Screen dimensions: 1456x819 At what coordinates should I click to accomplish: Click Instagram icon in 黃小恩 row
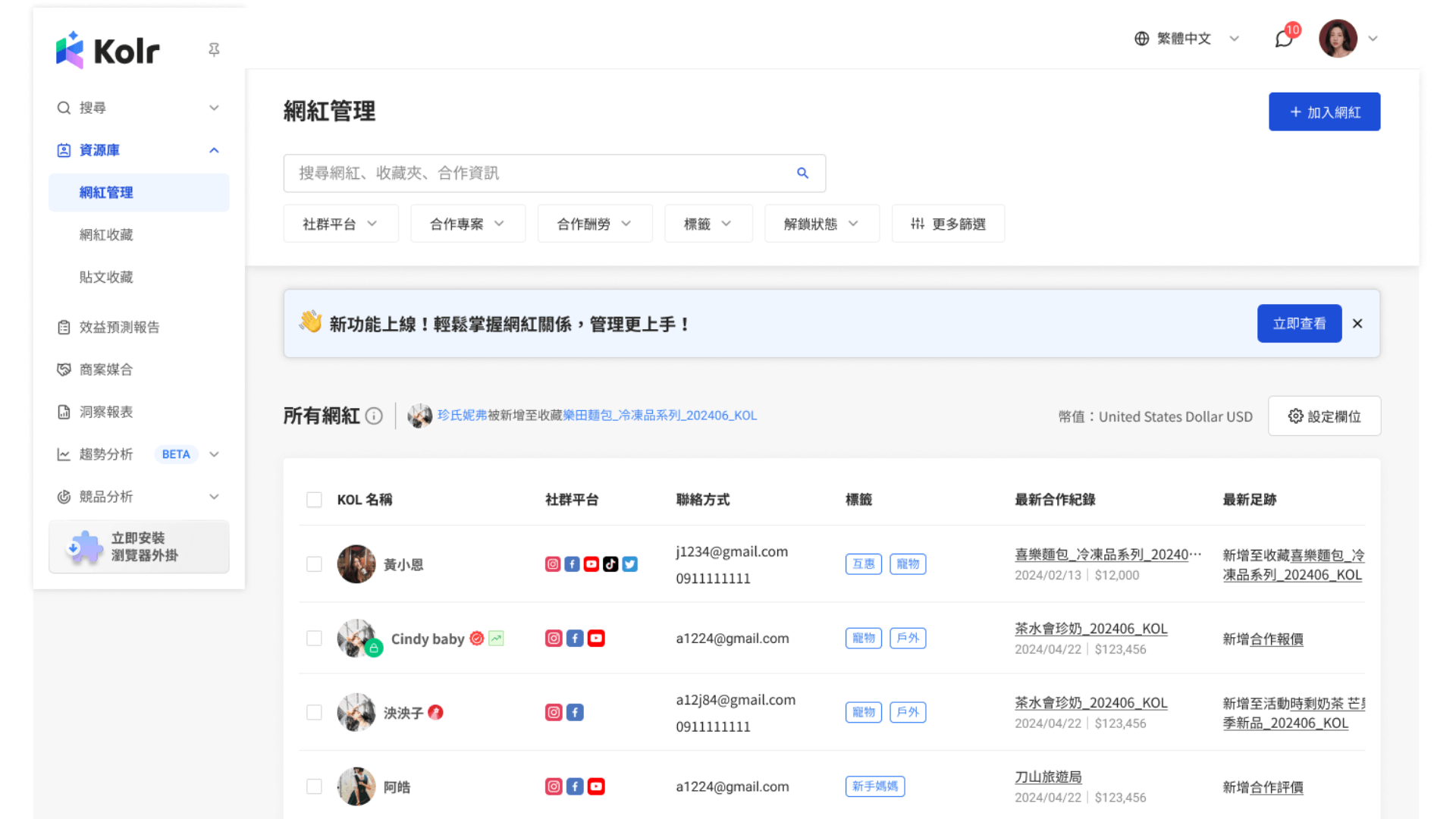pos(553,564)
